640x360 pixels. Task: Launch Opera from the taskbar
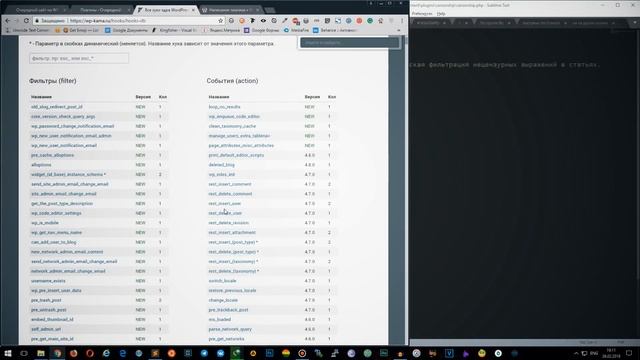click(x=90, y=353)
